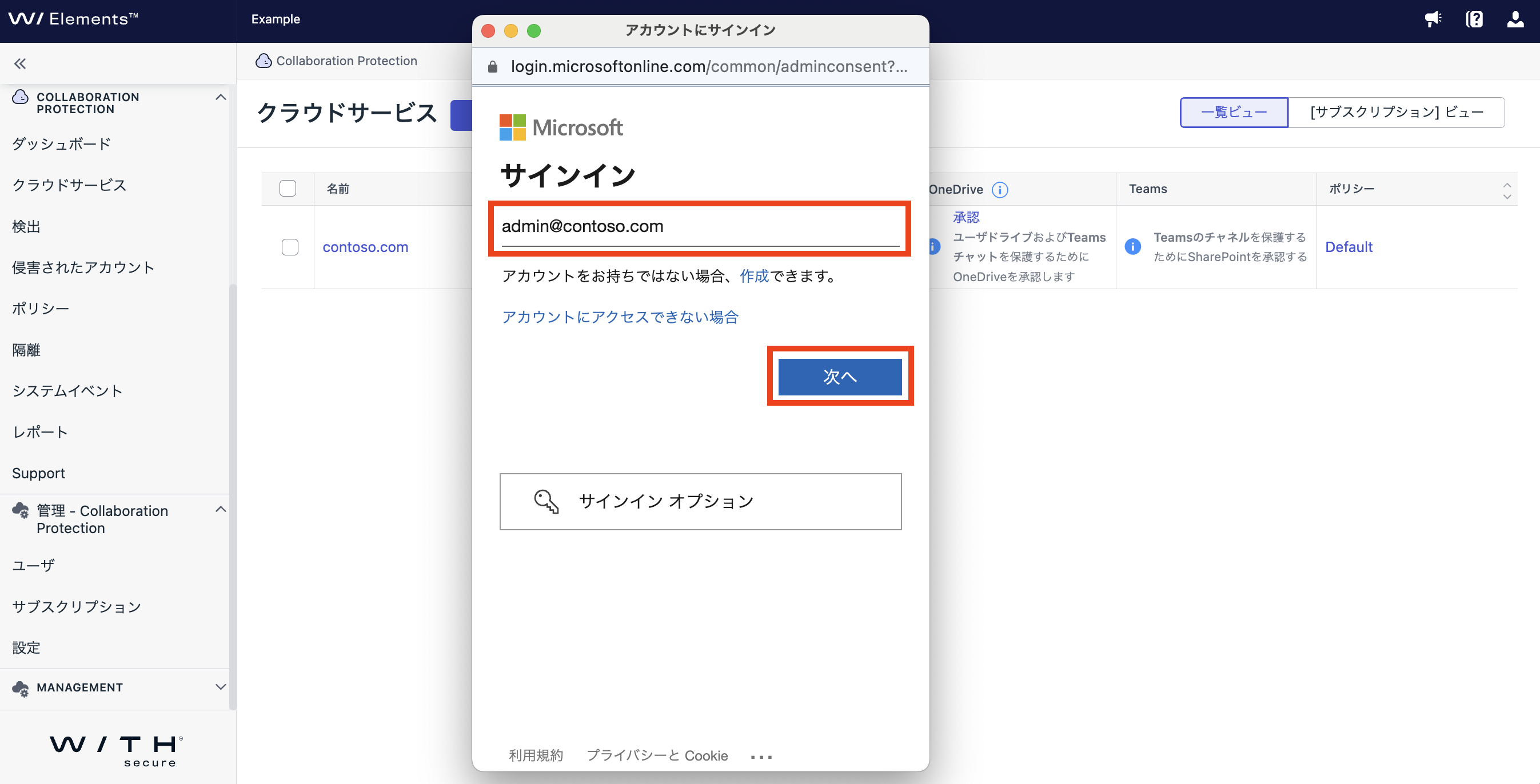The height and width of the screenshot is (784, 1540).
Task: Click アカウントにアクセスできない場合 link
Action: [x=620, y=317]
